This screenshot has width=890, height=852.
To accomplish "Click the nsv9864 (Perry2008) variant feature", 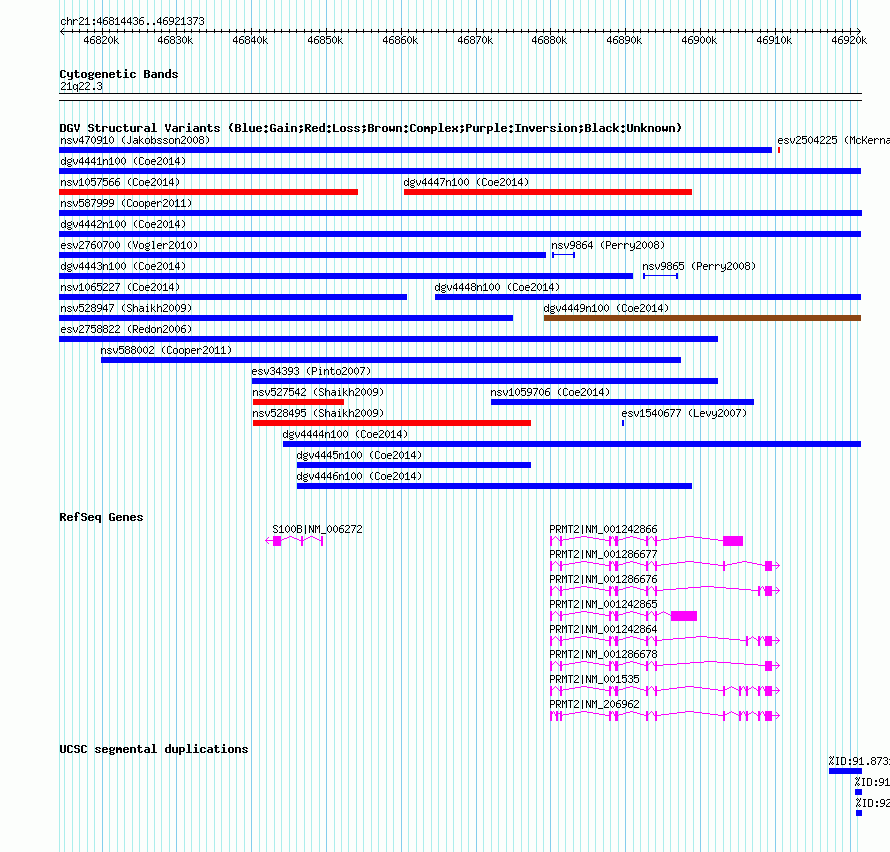I will click(x=563, y=255).
